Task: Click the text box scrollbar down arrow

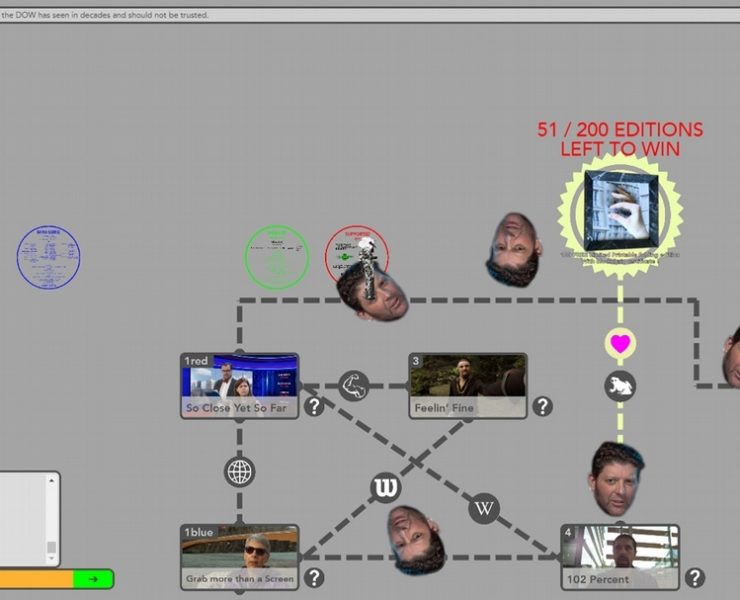Action: click(x=51, y=560)
